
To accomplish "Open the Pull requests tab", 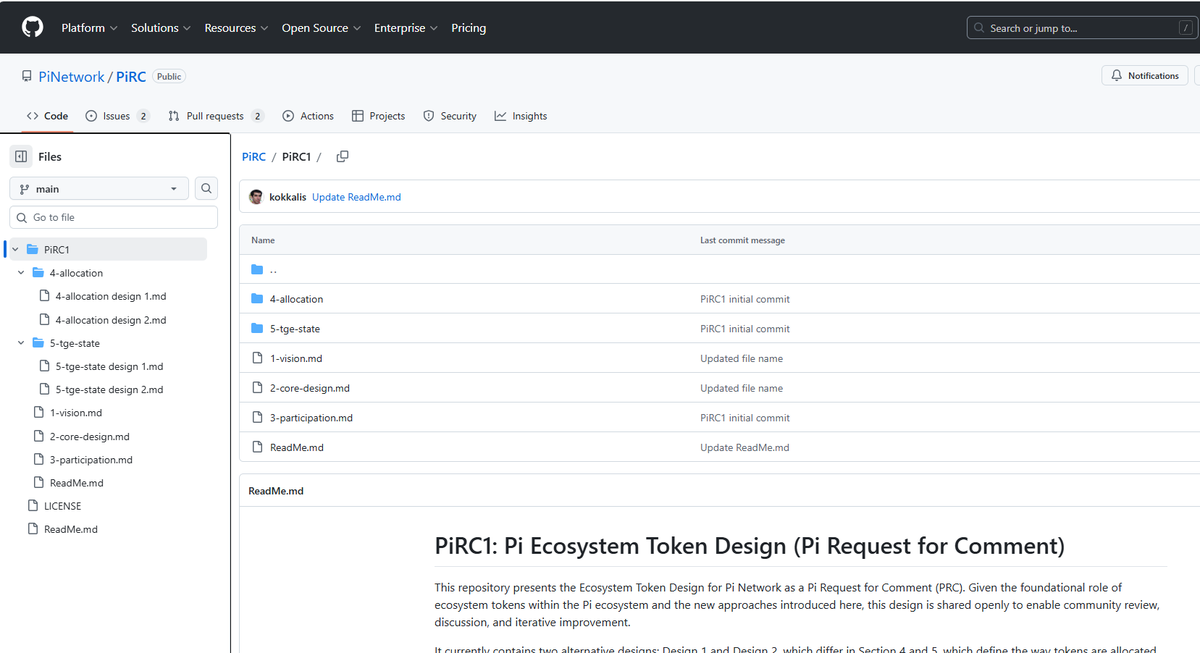I will click(216, 116).
